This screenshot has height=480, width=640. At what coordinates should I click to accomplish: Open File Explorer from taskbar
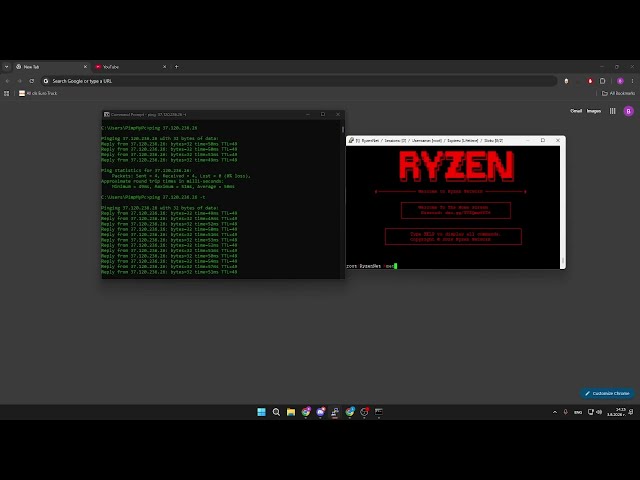(x=291, y=412)
